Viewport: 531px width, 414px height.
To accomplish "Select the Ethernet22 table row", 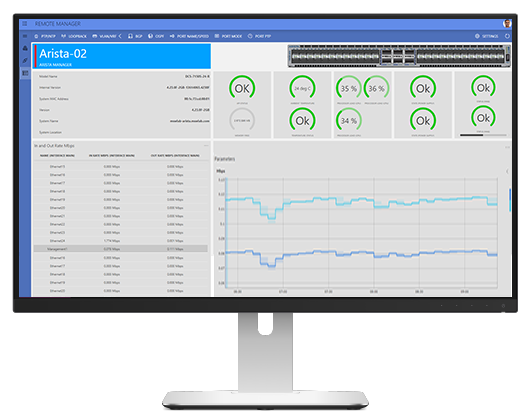I will pyautogui.click(x=121, y=224).
